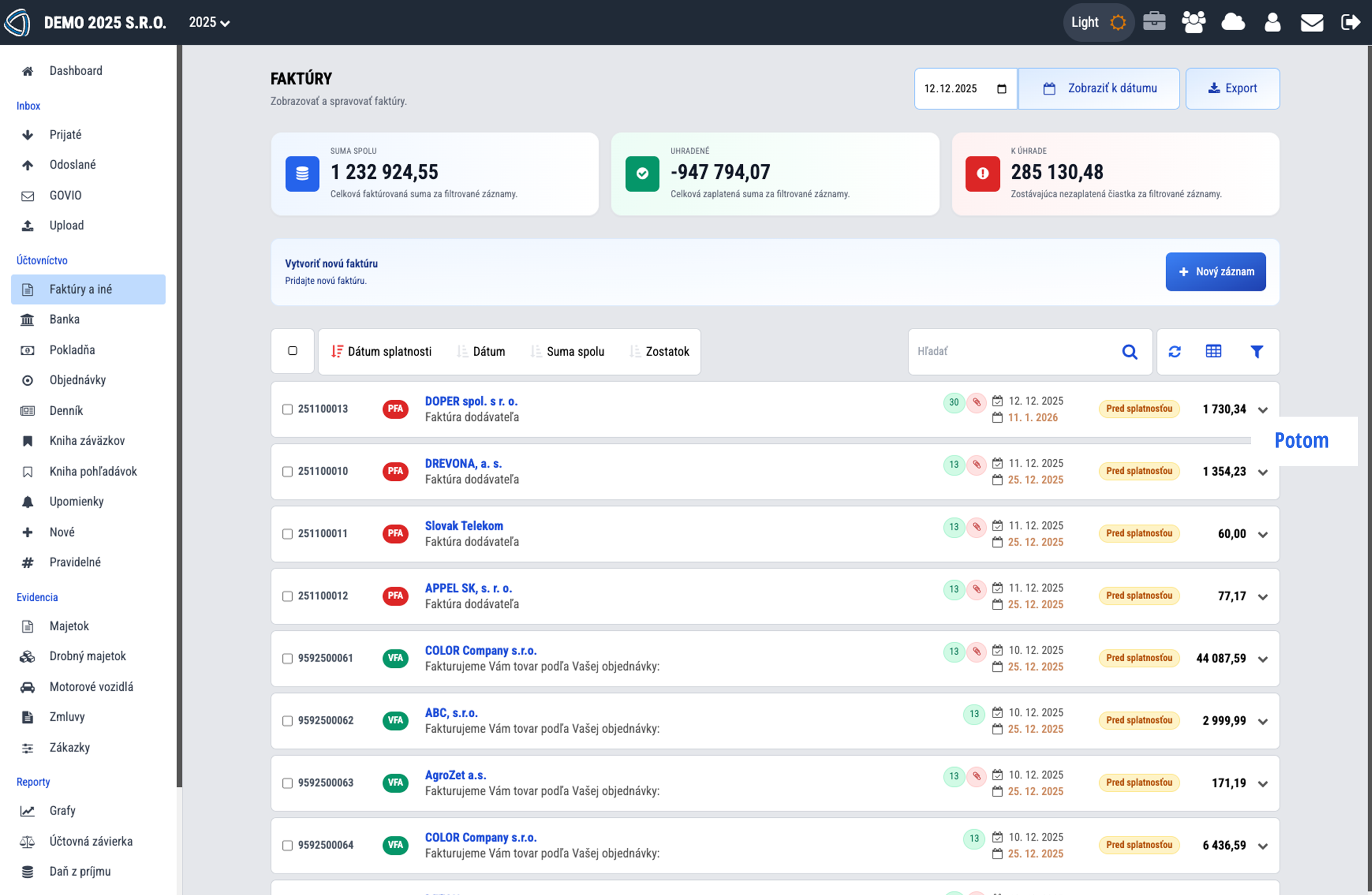Click the cloud icon in header
The width and height of the screenshot is (1372, 895).
point(1233,22)
